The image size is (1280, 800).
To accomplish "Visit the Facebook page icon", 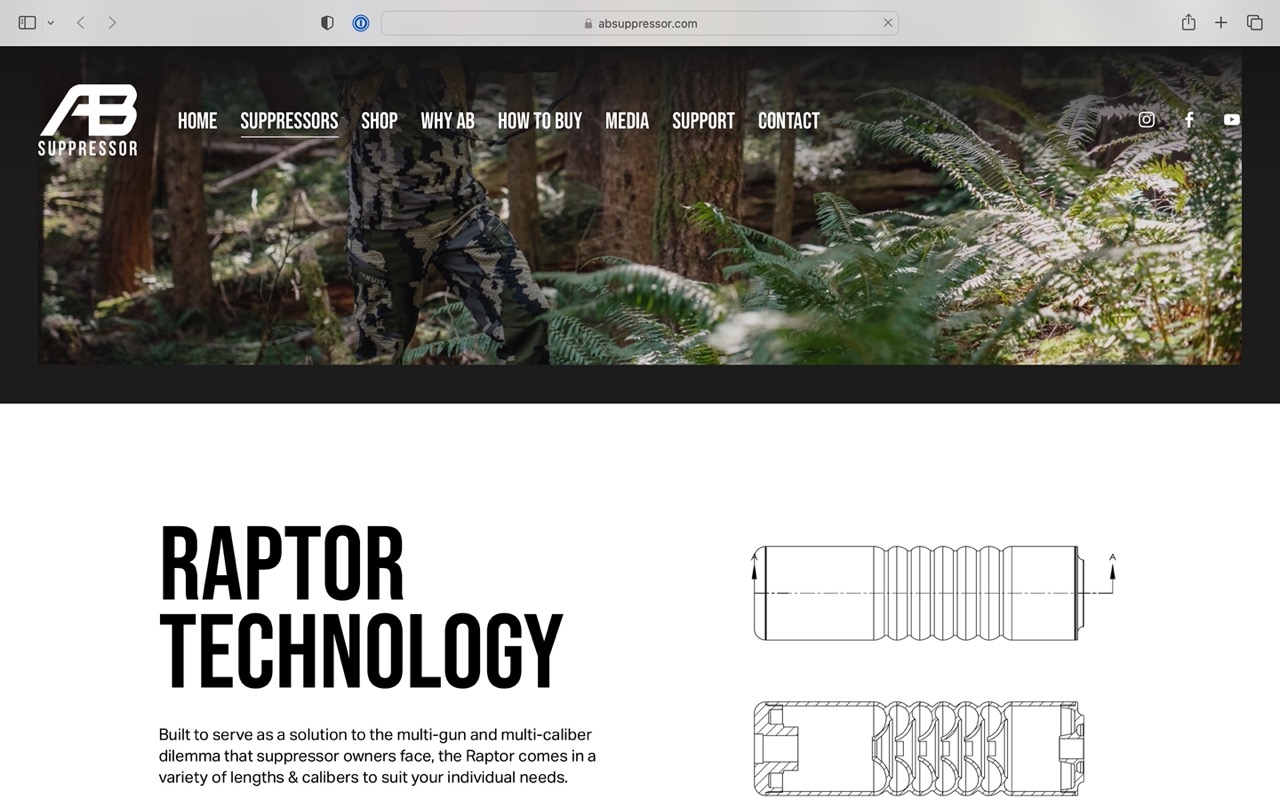I will (x=1189, y=120).
